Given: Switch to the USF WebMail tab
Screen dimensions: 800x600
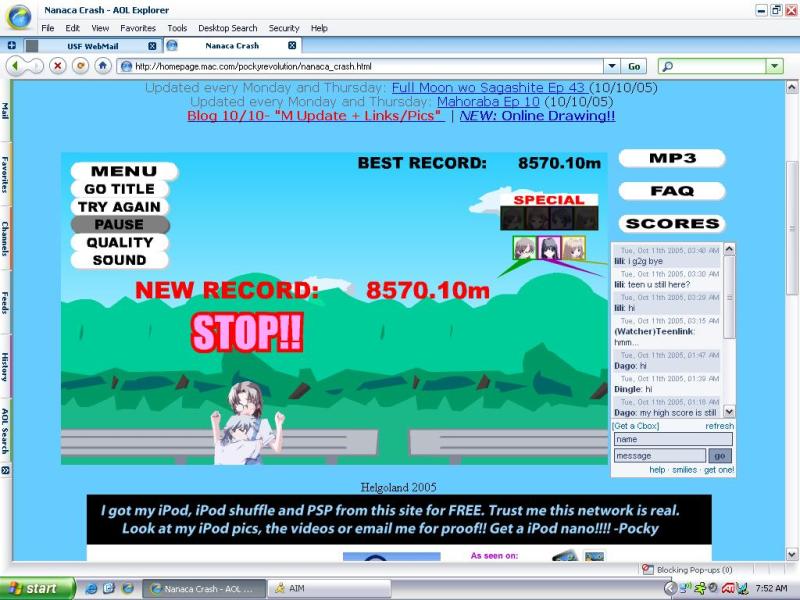Looking at the screenshot, I should coord(92,46).
